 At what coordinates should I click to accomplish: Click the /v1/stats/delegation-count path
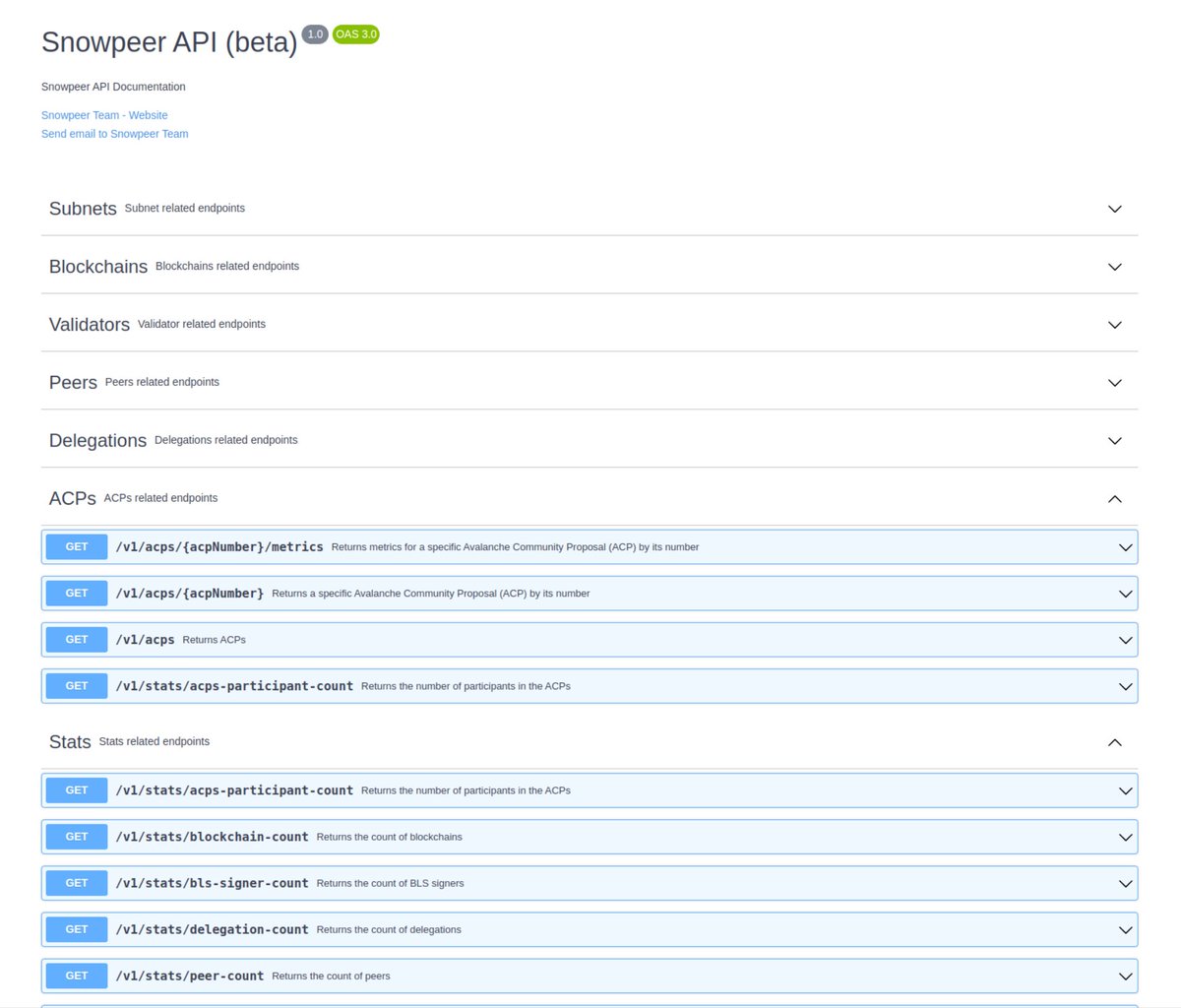tap(212, 929)
